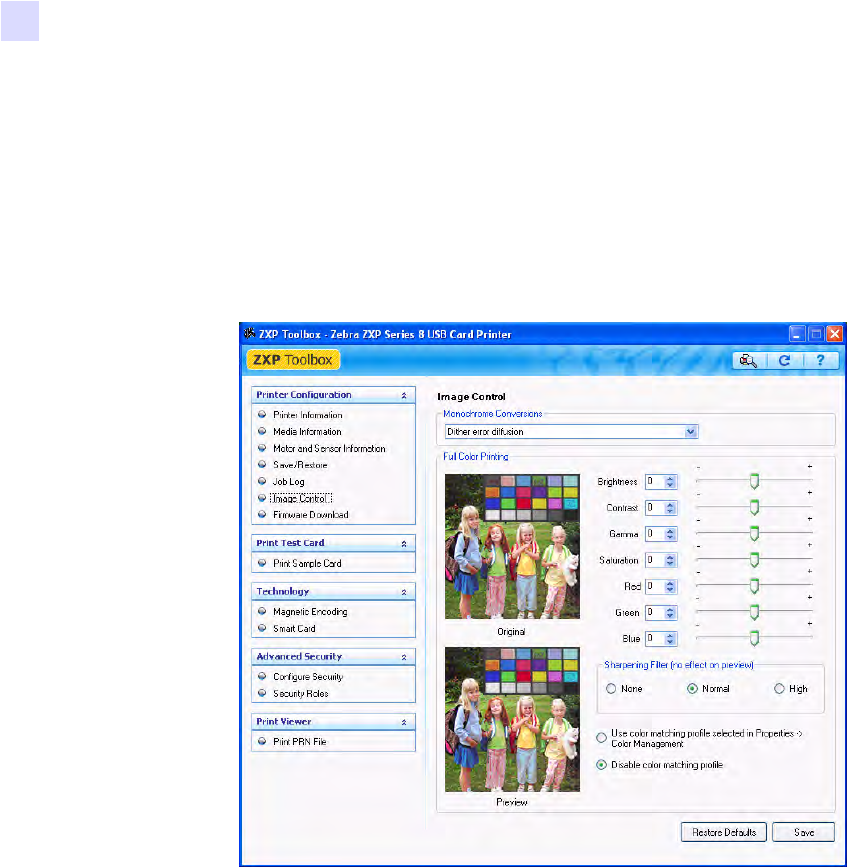847x867 pixels.
Task: Click the Gamma slider handle
Action: coord(754,534)
